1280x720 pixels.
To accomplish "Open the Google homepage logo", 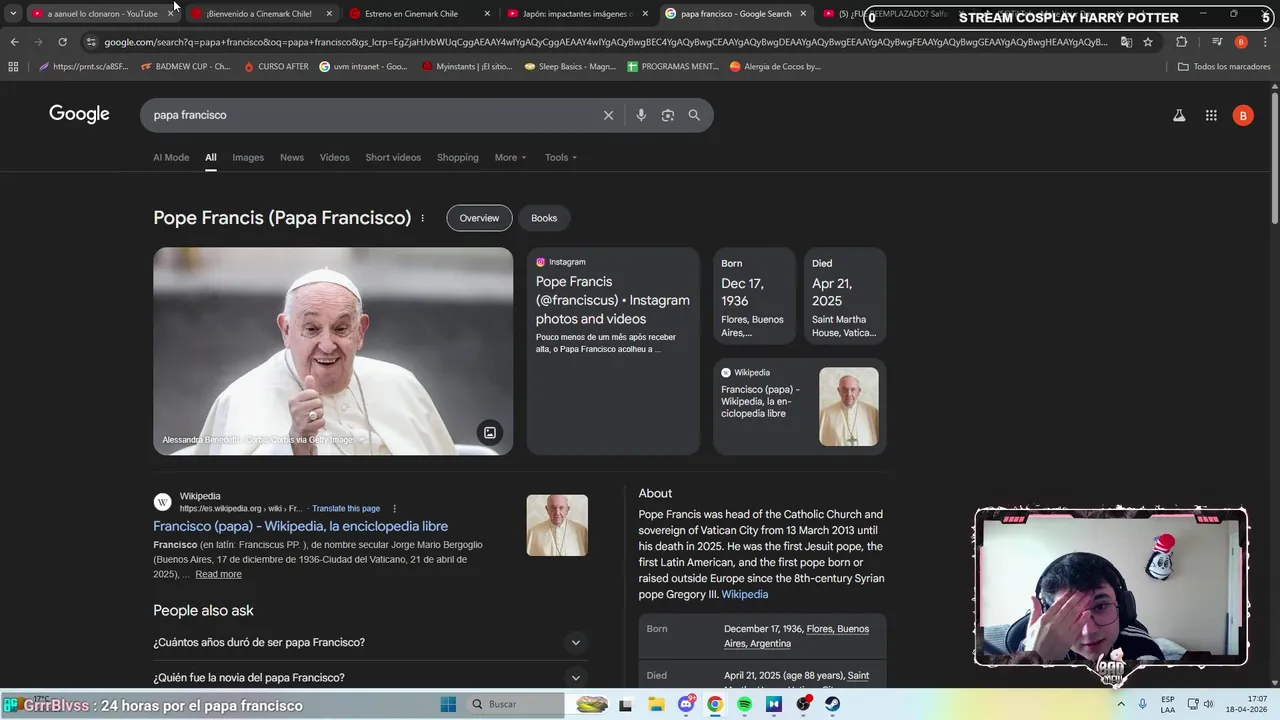I will click(79, 114).
